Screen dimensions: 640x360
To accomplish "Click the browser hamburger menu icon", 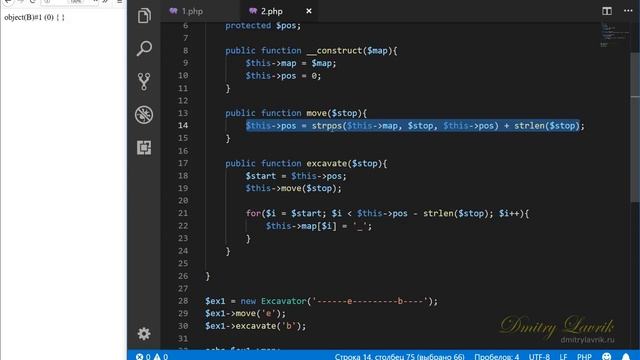I will coord(120,2).
